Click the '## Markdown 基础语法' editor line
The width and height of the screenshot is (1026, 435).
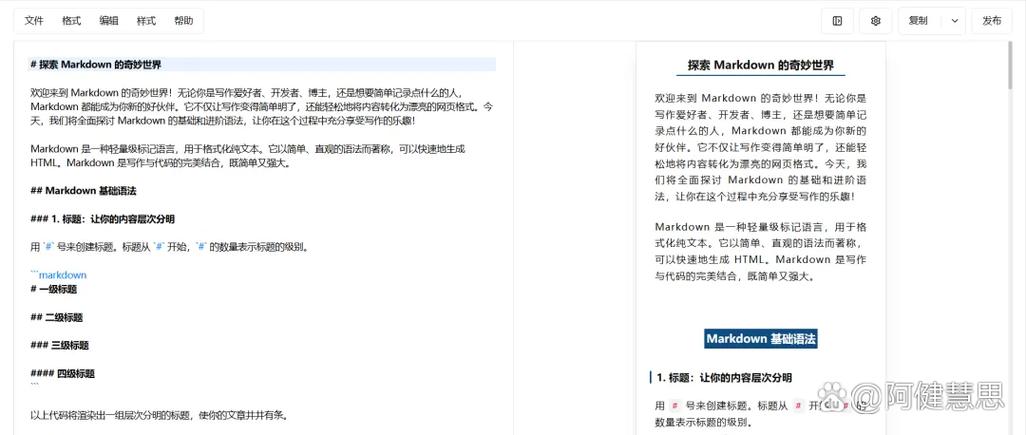click(83, 191)
